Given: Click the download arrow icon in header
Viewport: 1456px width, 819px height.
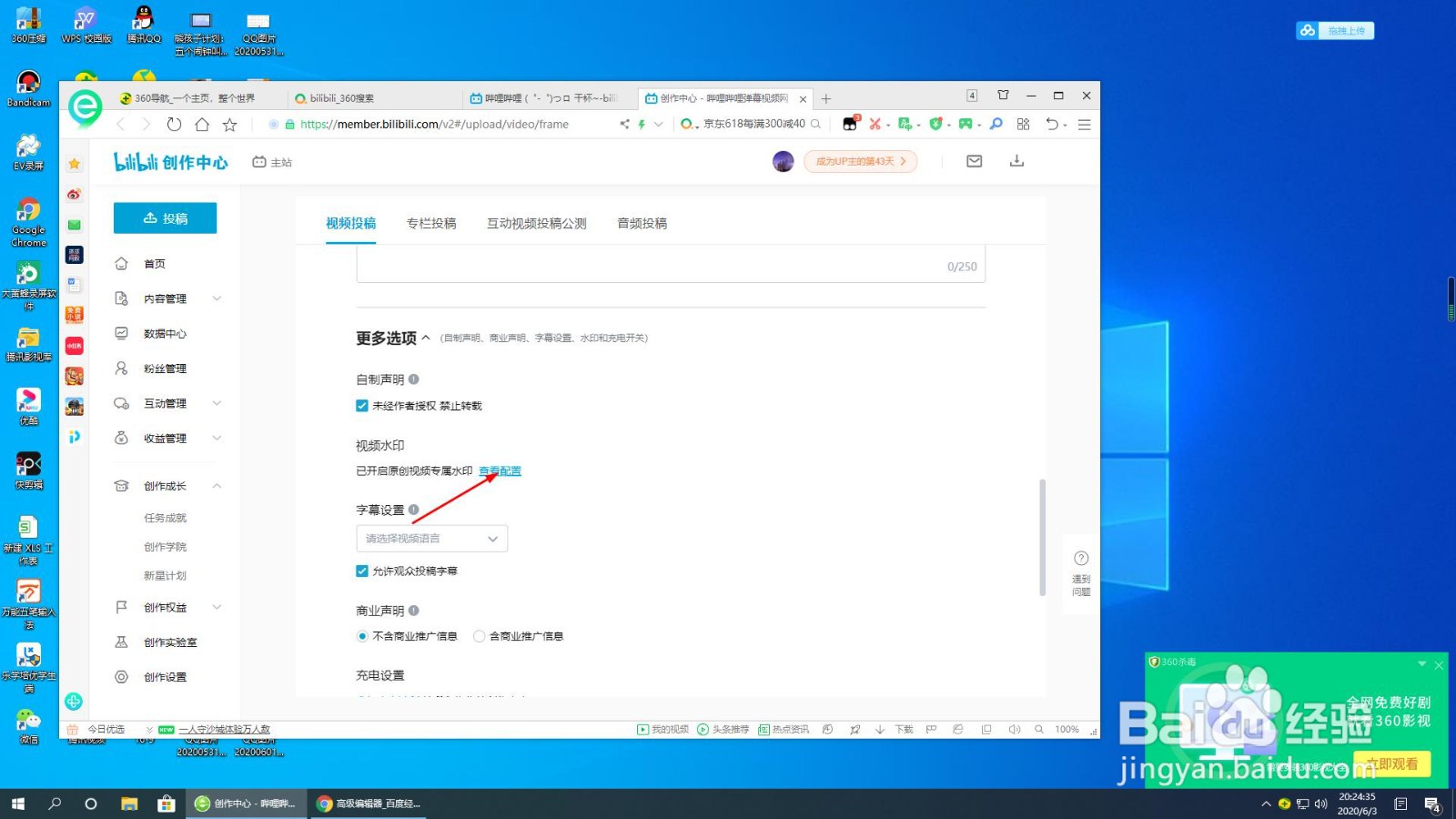Looking at the screenshot, I should point(1016,160).
